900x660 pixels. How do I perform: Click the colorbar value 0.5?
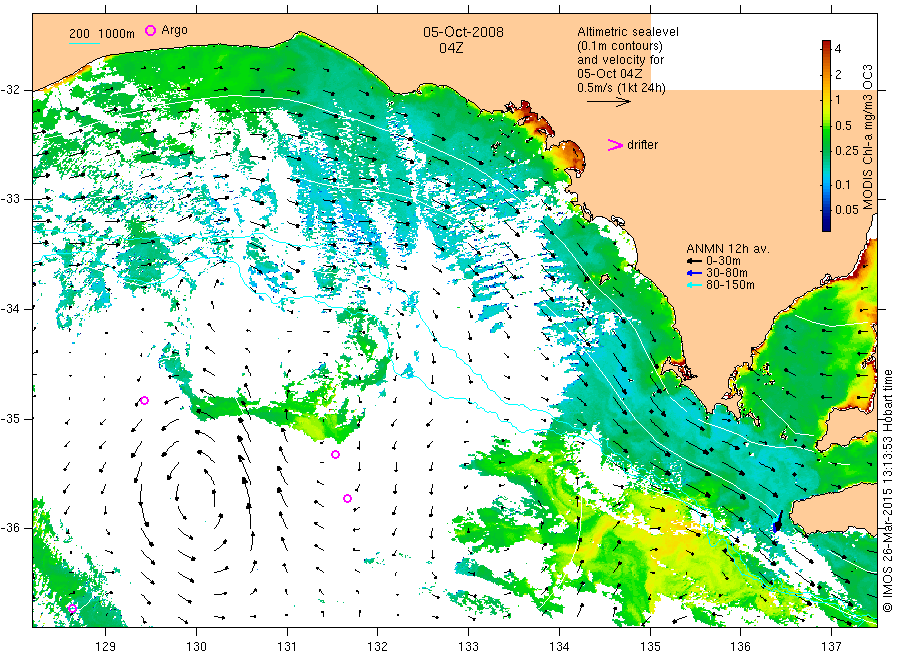pos(843,126)
